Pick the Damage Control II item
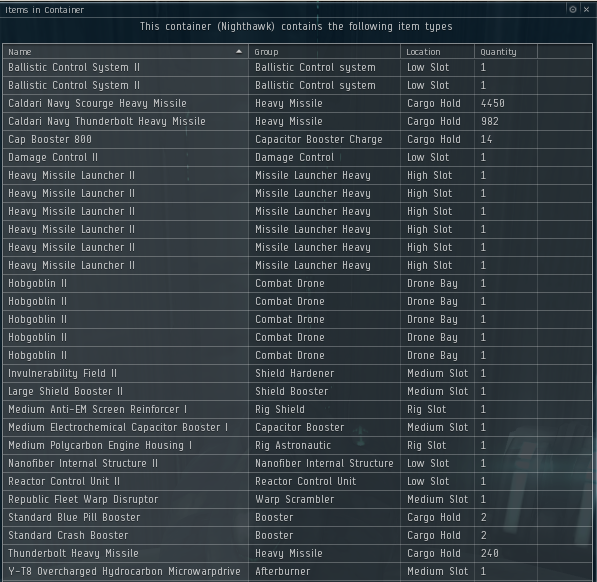597x582 pixels. 297,157
